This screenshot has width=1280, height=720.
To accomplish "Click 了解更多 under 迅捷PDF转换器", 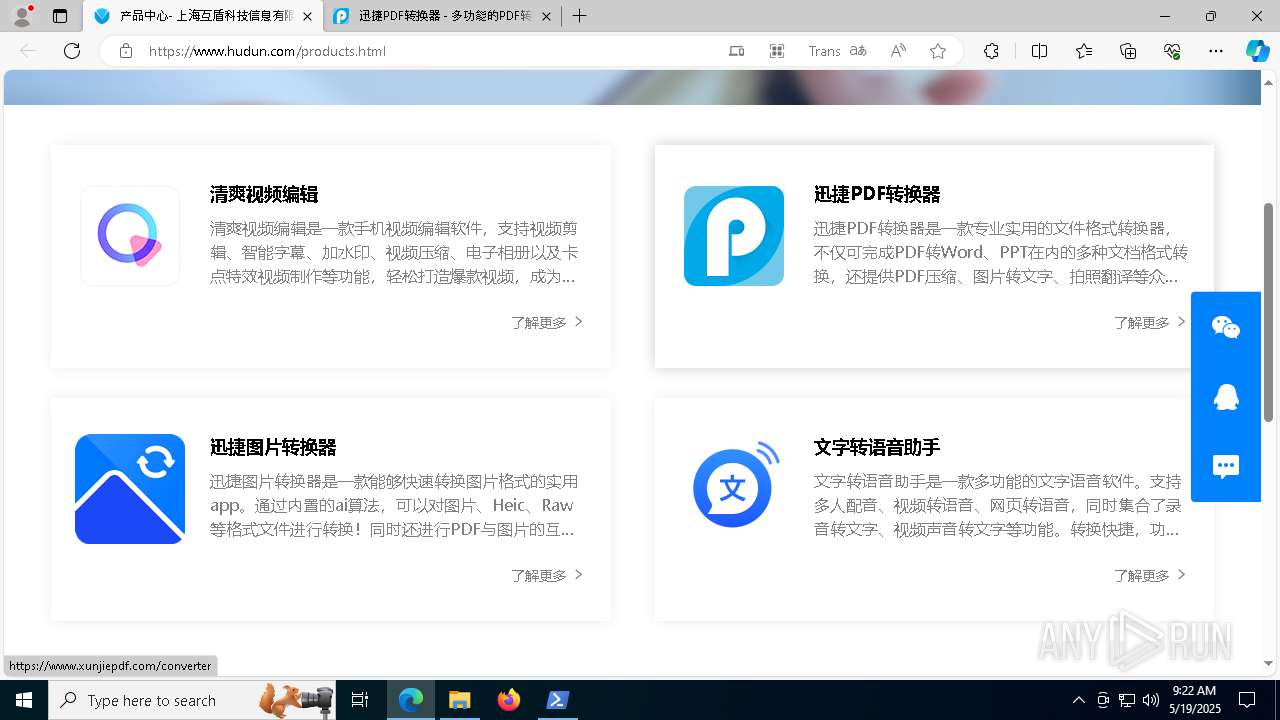I will [1150, 322].
